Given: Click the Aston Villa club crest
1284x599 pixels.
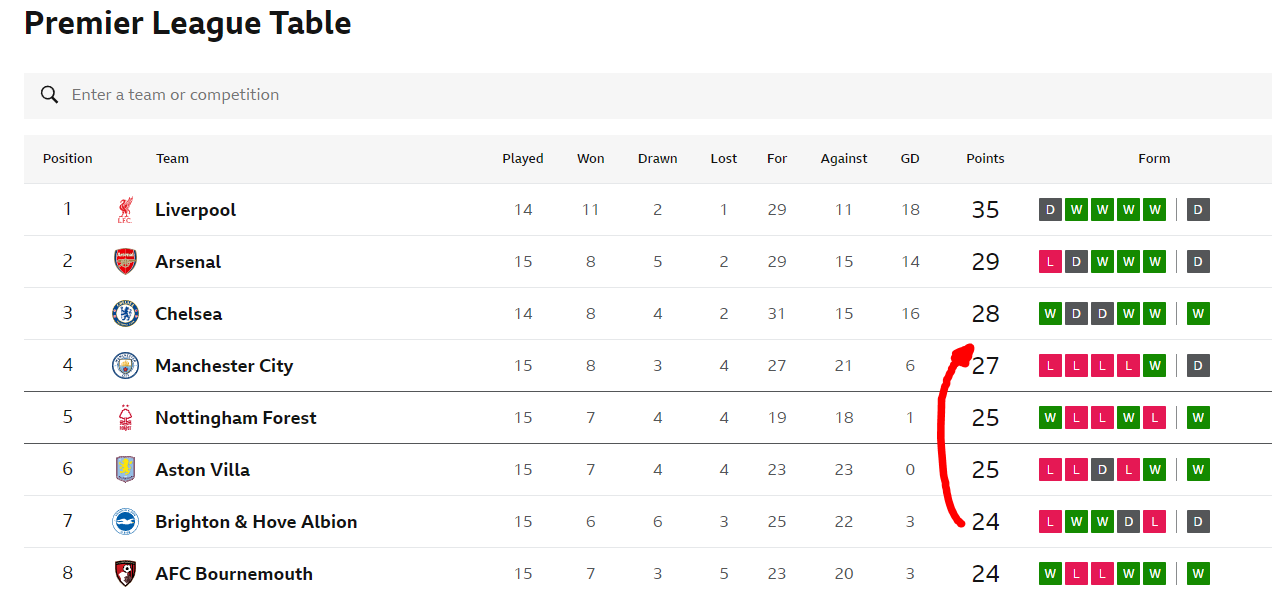Looking at the screenshot, I should [125, 470].
